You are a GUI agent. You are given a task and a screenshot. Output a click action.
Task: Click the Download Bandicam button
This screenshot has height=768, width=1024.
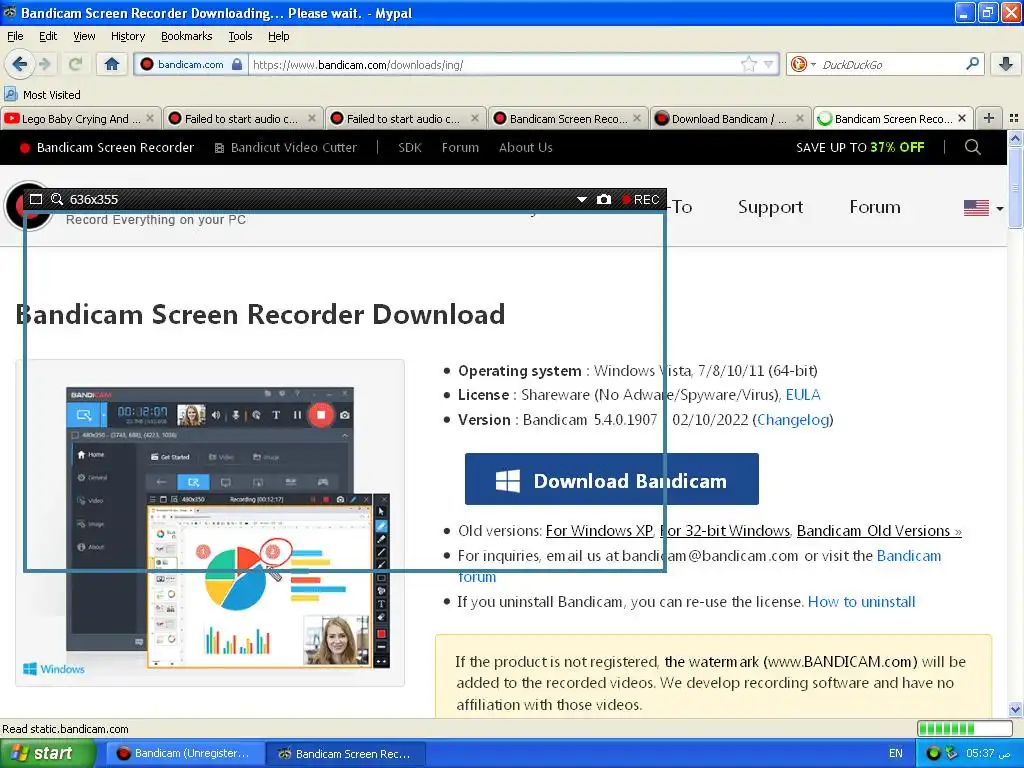tap(612, 479)
